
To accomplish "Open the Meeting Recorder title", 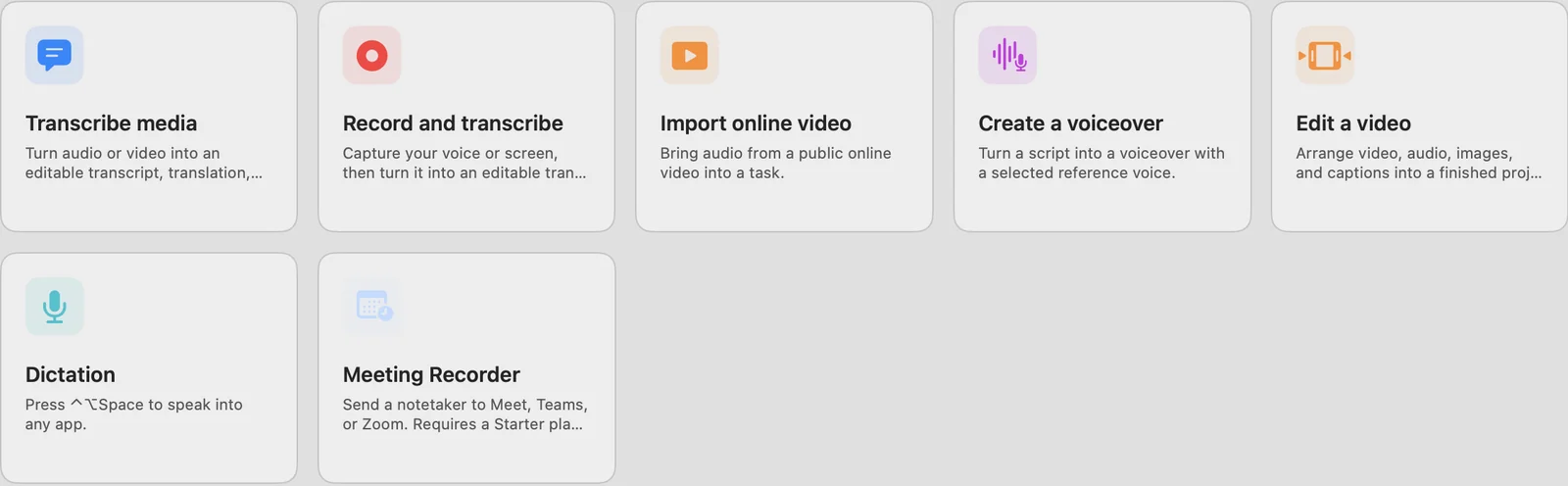I will coord(431,375).
